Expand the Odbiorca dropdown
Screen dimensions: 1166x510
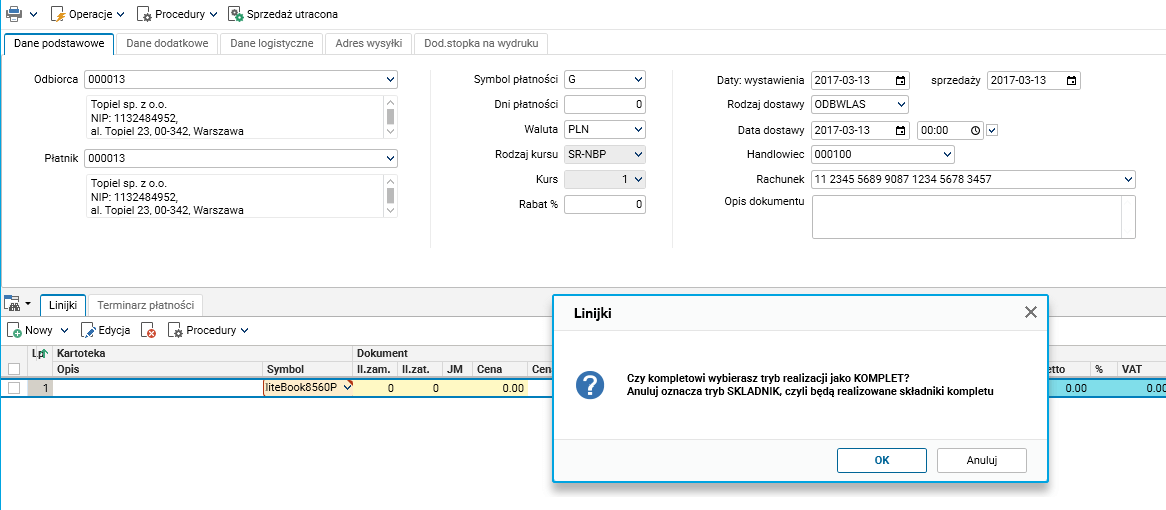pyautogui.click(x=390, y=79)
